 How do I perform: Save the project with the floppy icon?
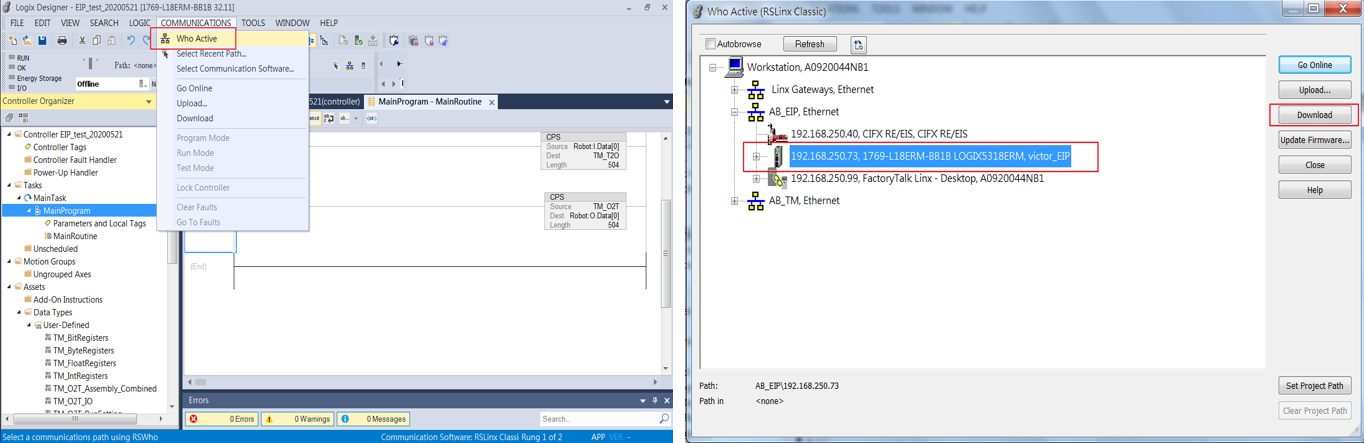click(x=42, y=41)
